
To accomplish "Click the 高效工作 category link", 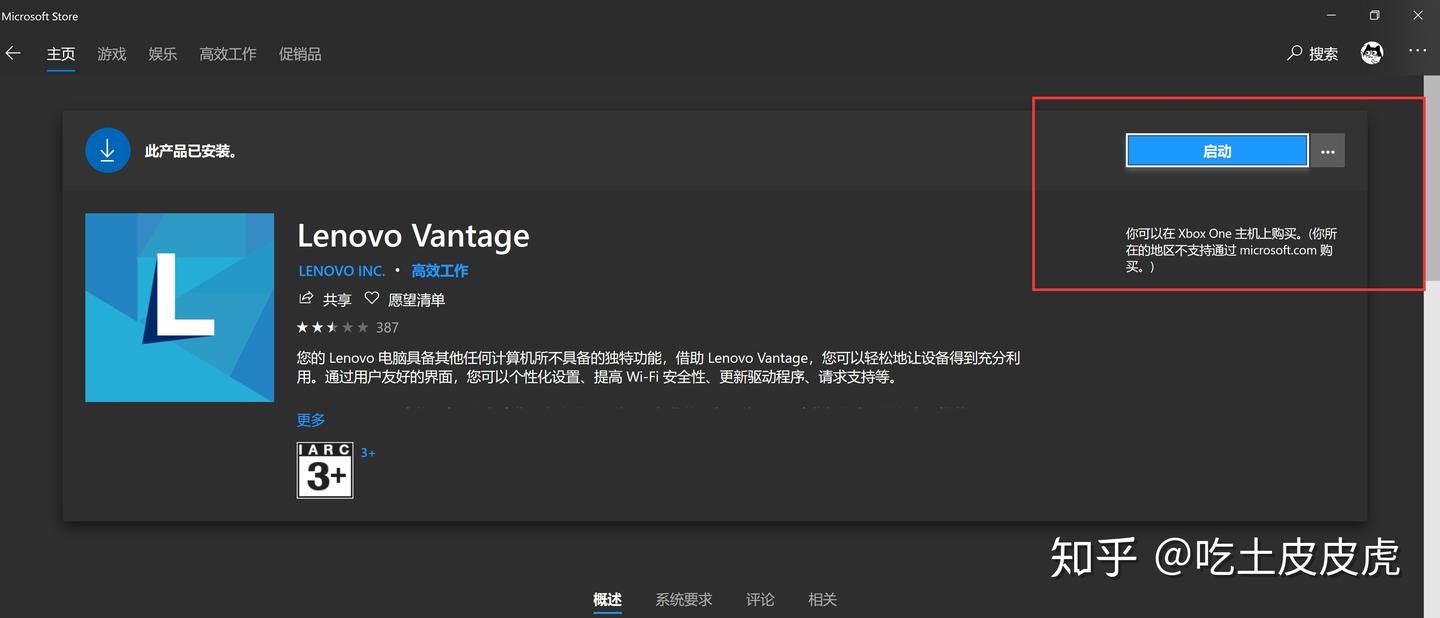I will click(440, 270).
